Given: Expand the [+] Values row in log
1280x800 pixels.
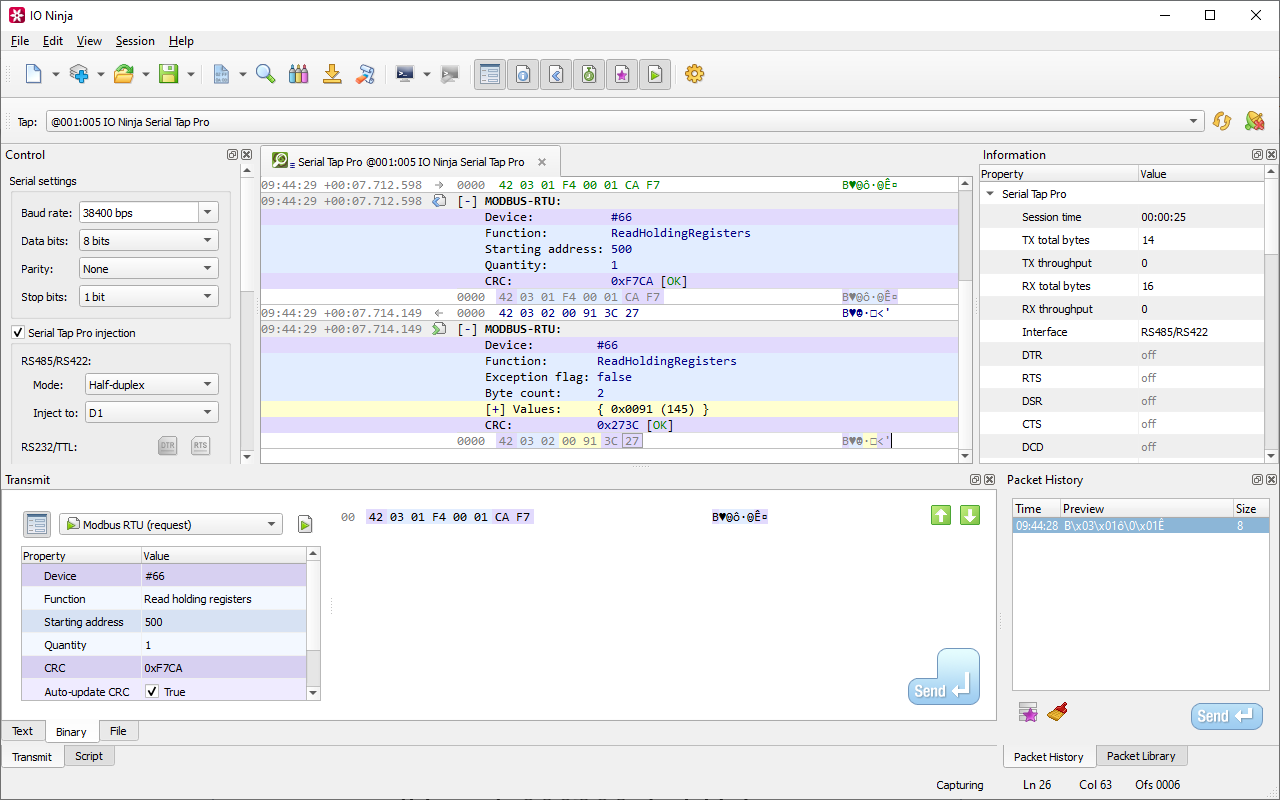Looking at the screenshot, I should tap(495, 409).
